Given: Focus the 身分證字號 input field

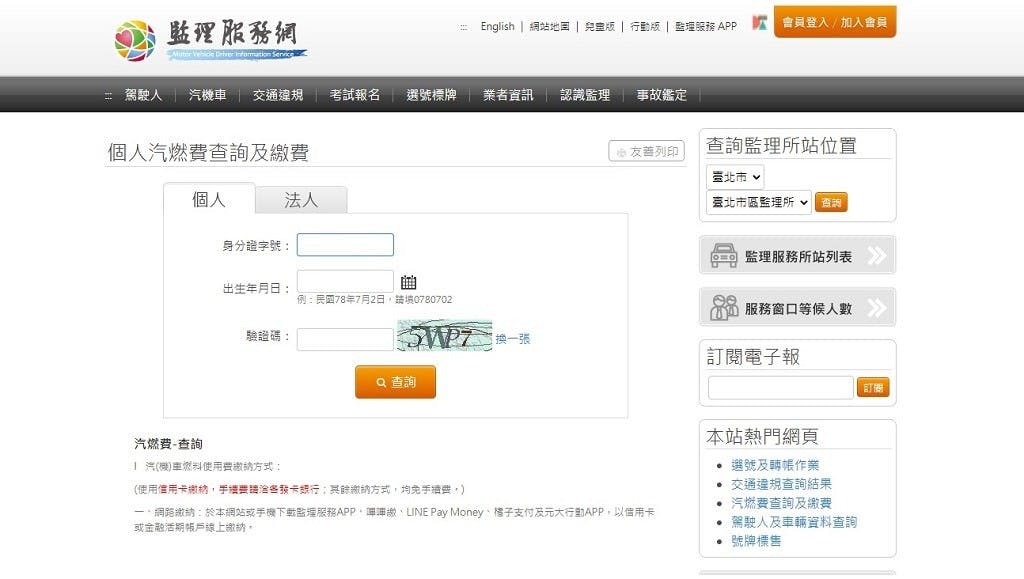Looking at the screenshot, I should [345, 245].
